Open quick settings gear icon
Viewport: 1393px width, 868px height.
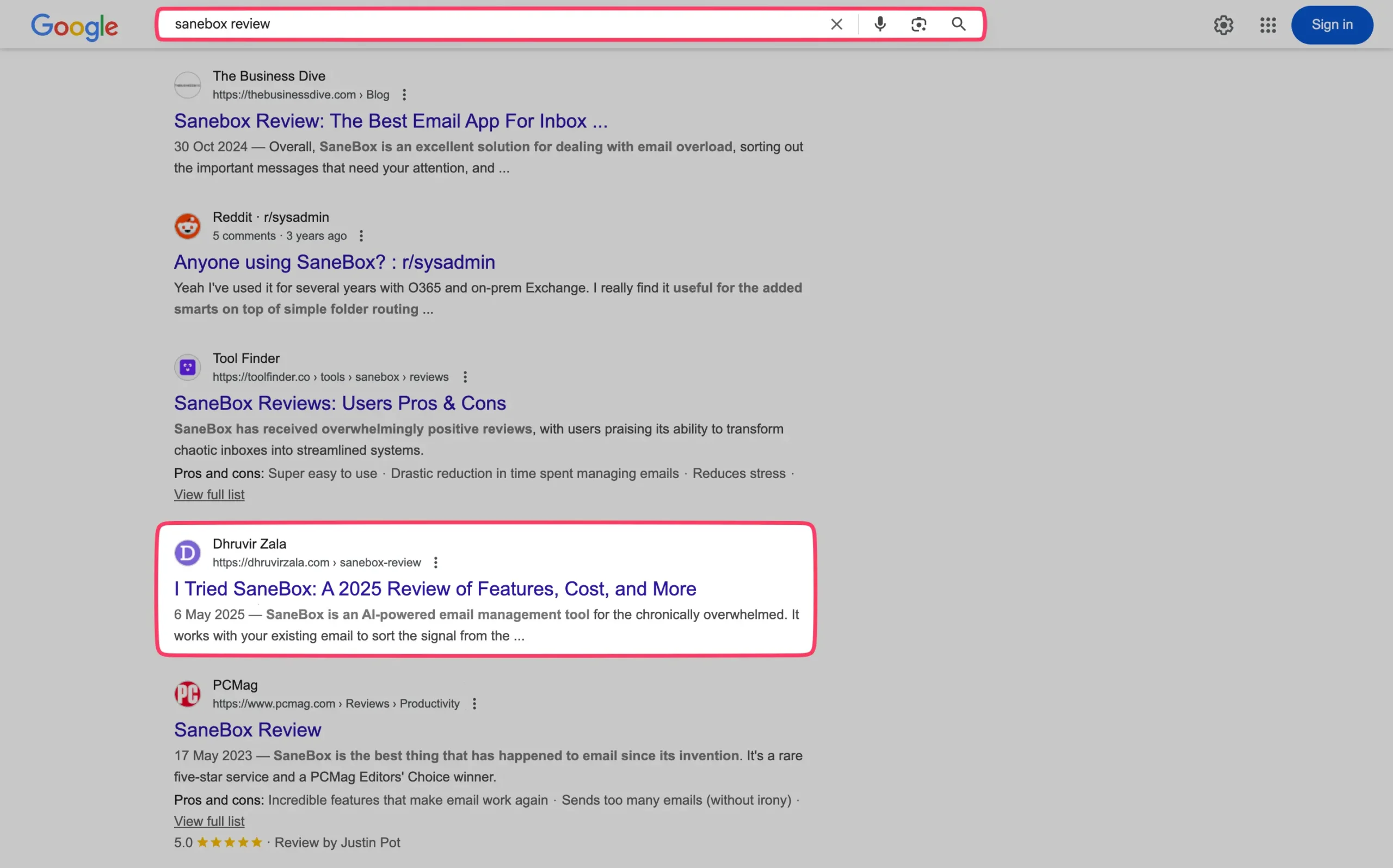pyautogui.click(x=1224, y=24)
